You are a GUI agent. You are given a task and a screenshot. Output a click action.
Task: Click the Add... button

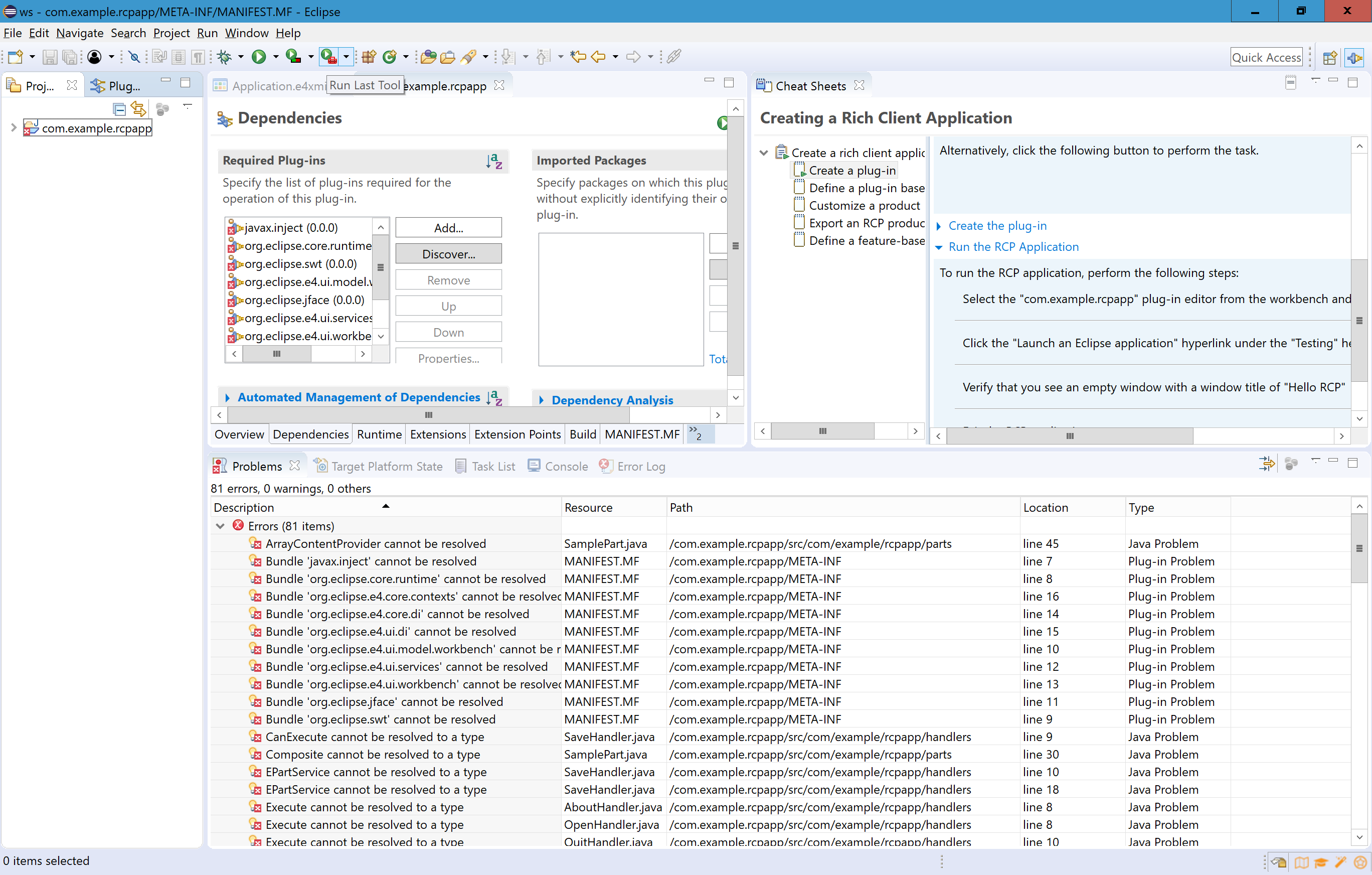(x=448, y=227)
